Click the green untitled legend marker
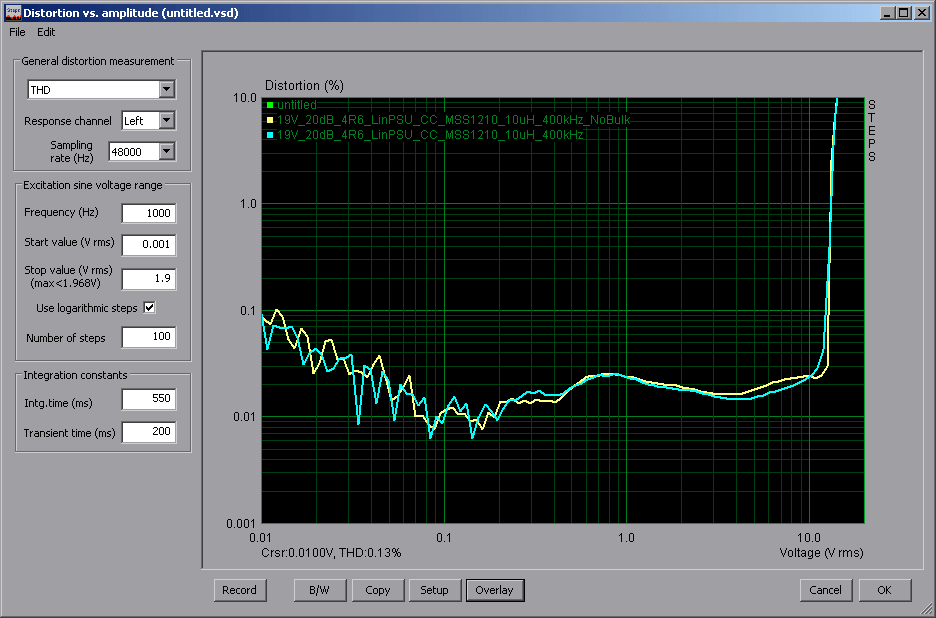Screen dimensions: 936x618 tap(269, 105)
